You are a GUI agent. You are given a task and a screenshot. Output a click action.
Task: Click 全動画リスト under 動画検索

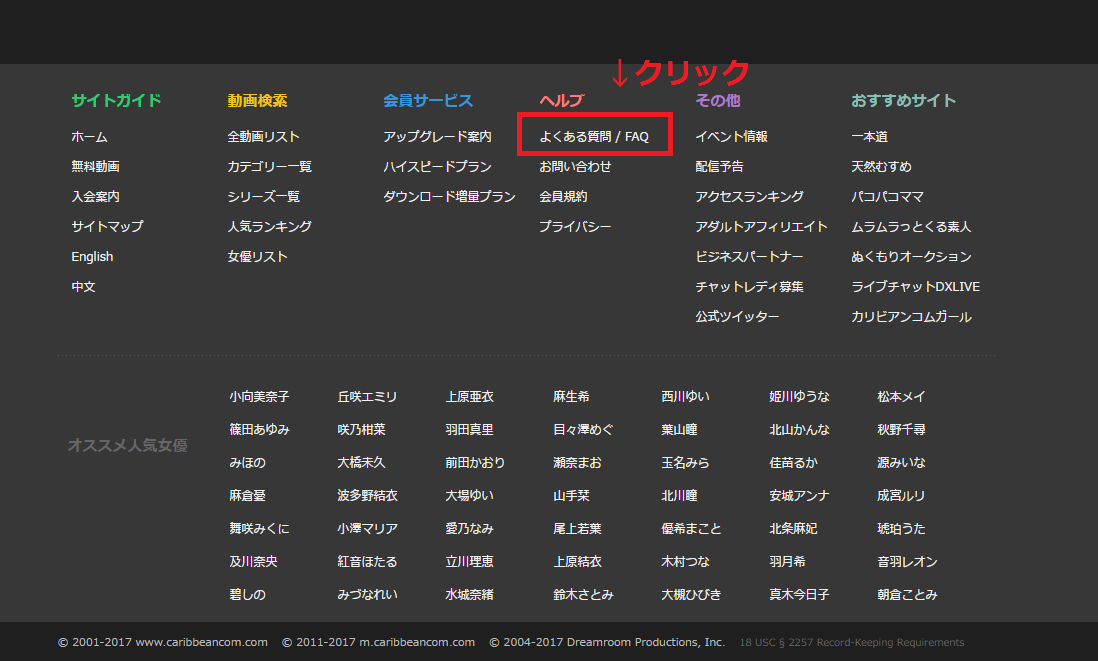[263, 137]
